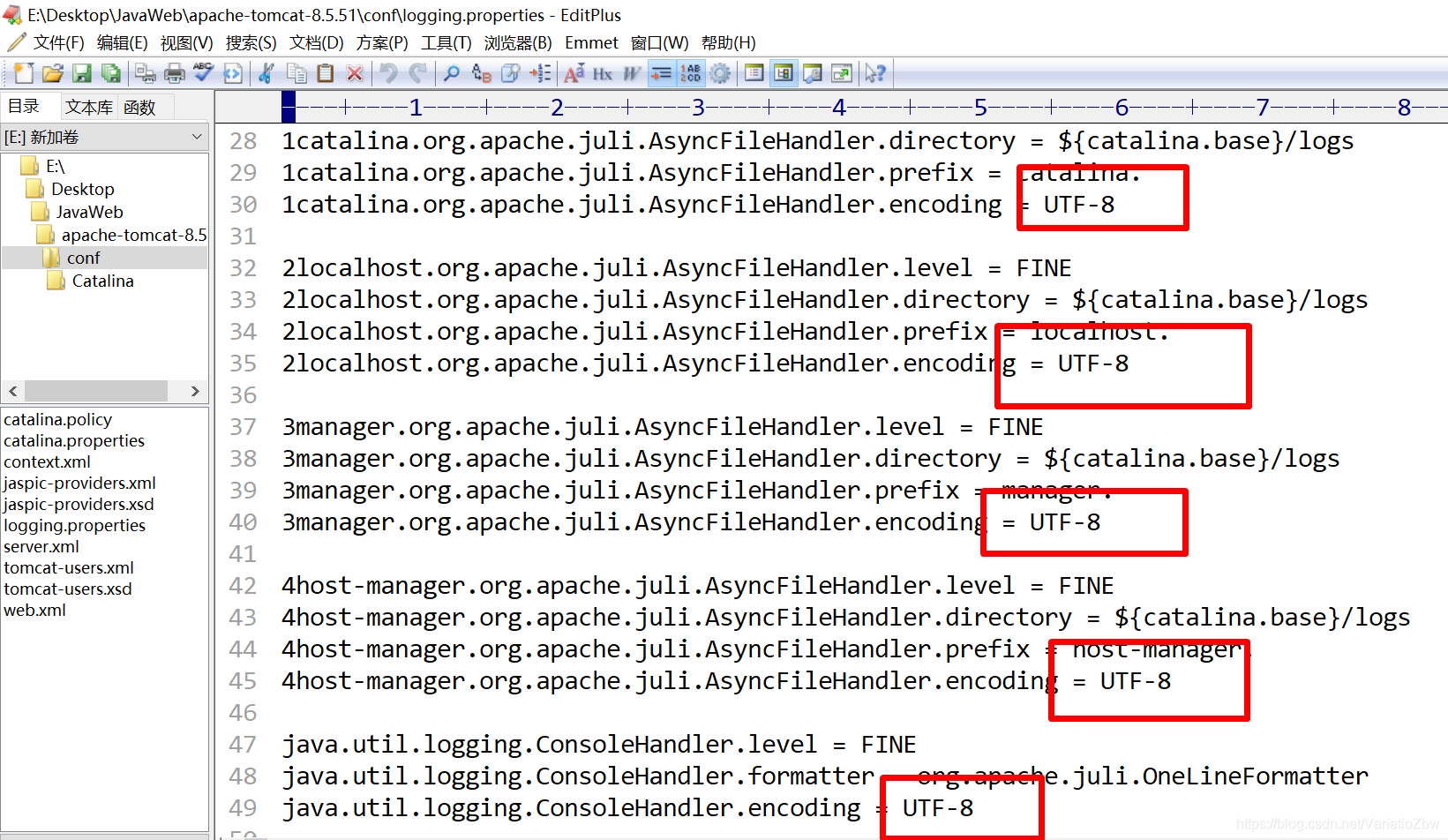Image resolution: width=1448 pixels, height=840 pixels.
Task: Toggle the Hex viewer (Hx) icon
Action: point(603,73)
